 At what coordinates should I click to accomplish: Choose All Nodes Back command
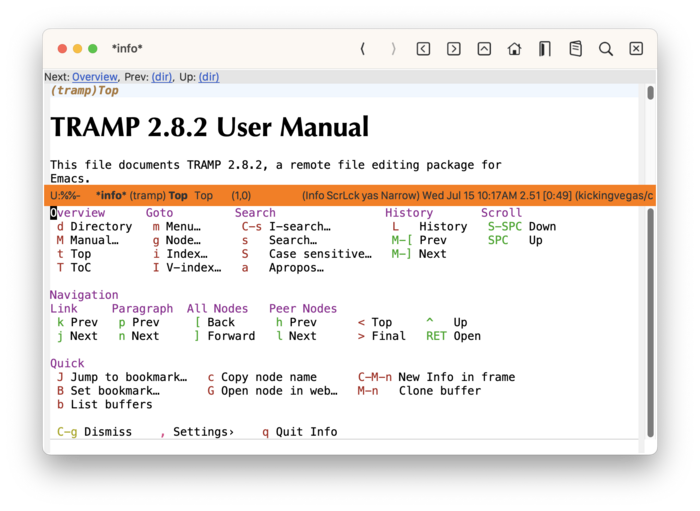[215, 323]
